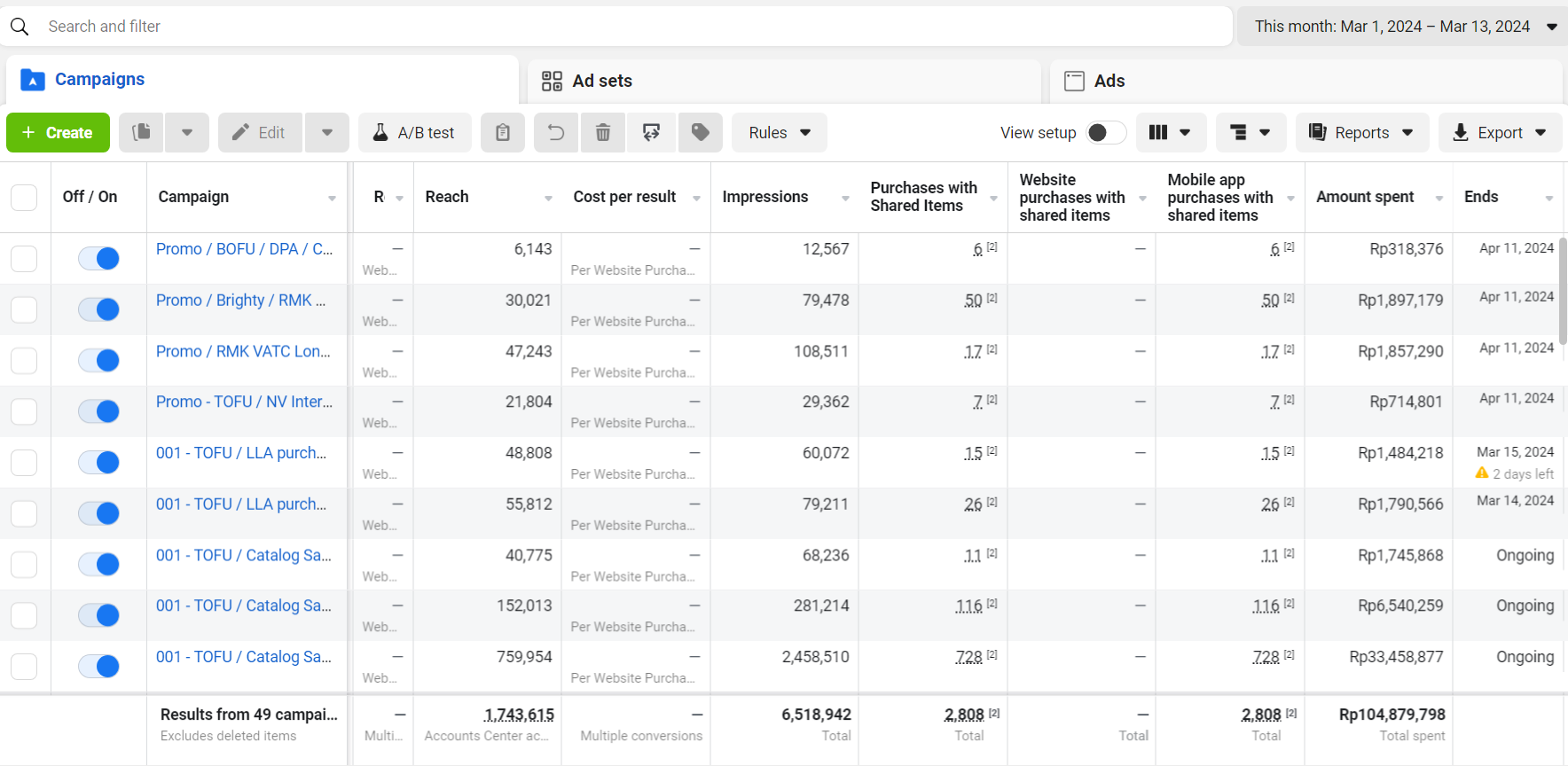Open the Campaign column sort arrow
The width and height of the screenshot is (1568, 766).
(332, 198)
